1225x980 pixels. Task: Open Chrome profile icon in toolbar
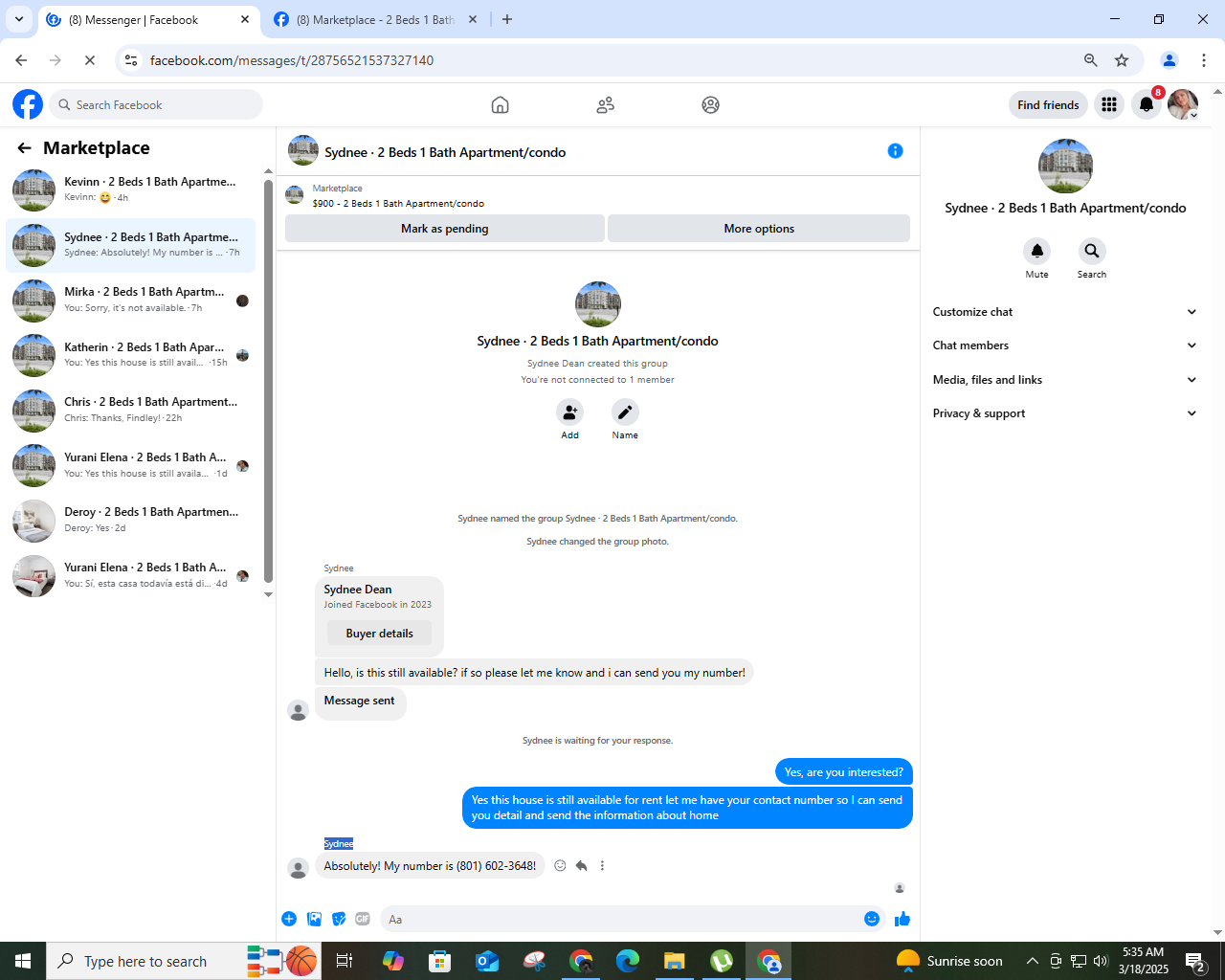pyautogui.click(x=1169, y=60)
